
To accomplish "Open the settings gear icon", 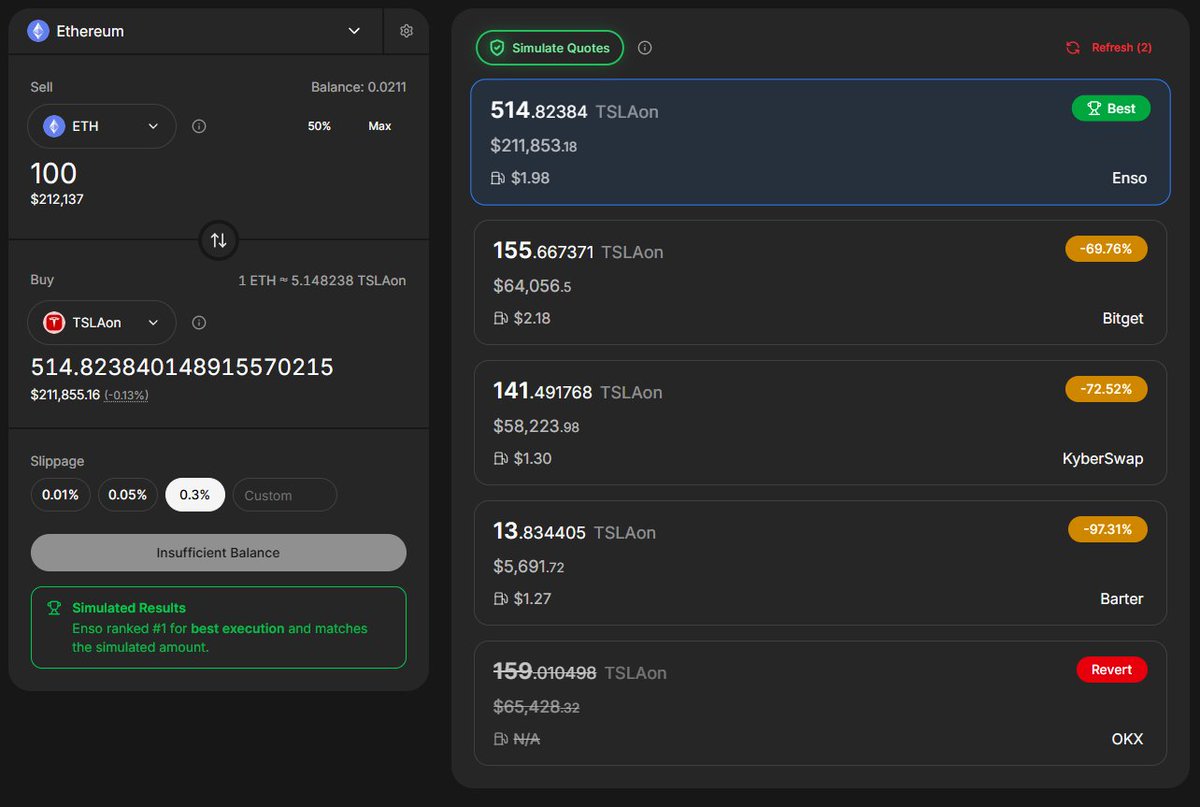I will (406, 31).
